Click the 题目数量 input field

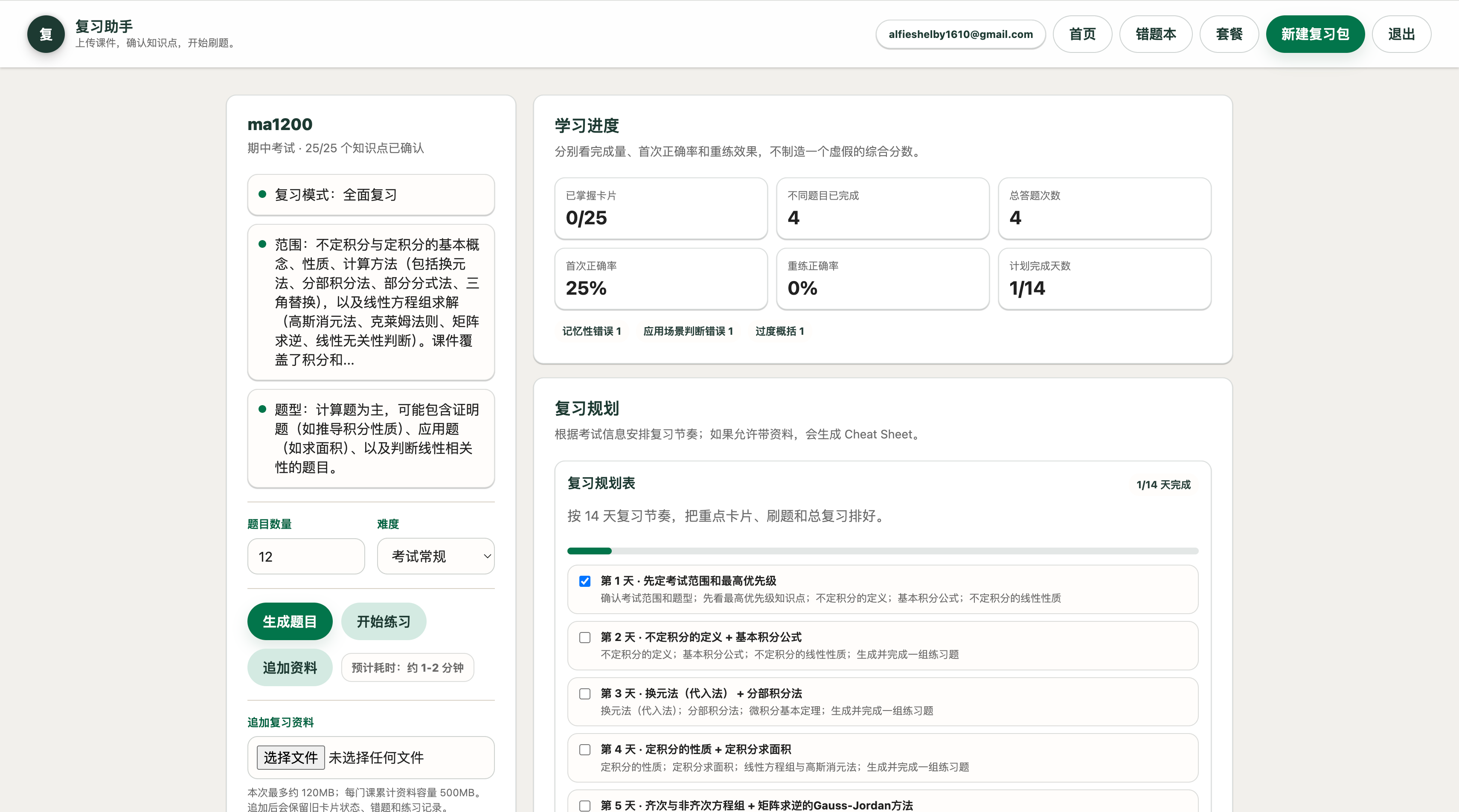[306, 556]
